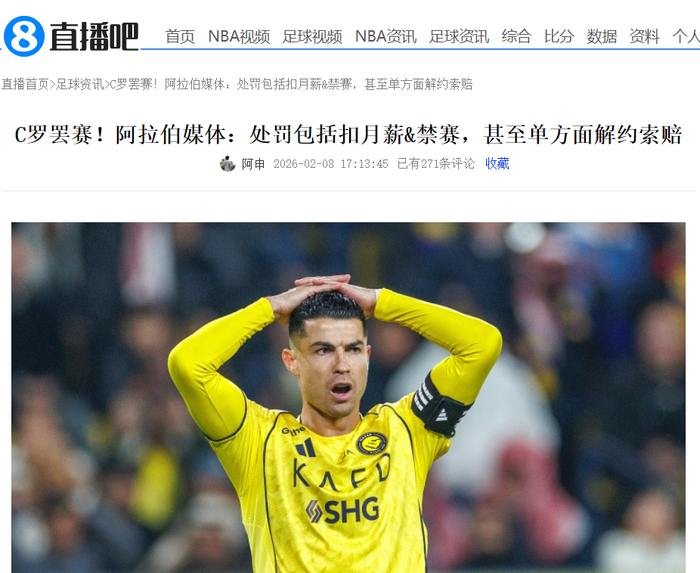Viewport: 700px width, 573px height.
Task: Click the blue 8 logo icon
Action: click(x=24, y=36)
